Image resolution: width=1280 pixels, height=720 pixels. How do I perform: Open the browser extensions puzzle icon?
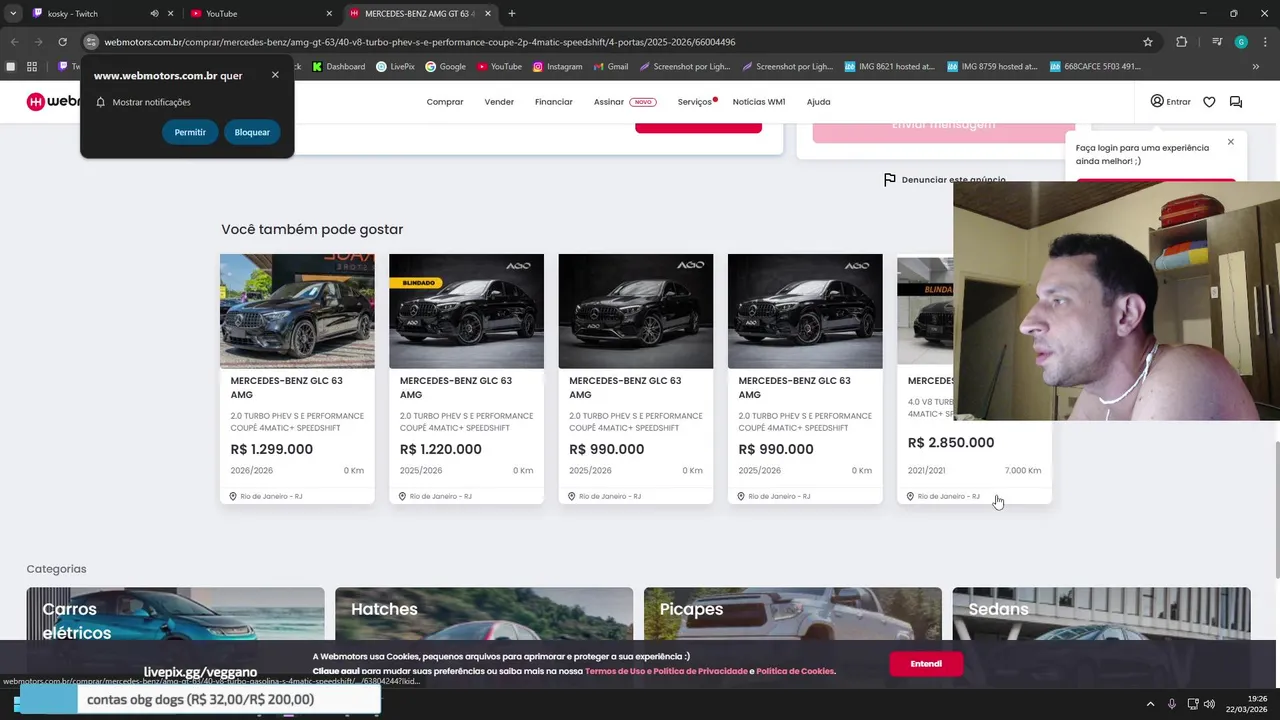pyautogui.click(x=1182, y=42)
